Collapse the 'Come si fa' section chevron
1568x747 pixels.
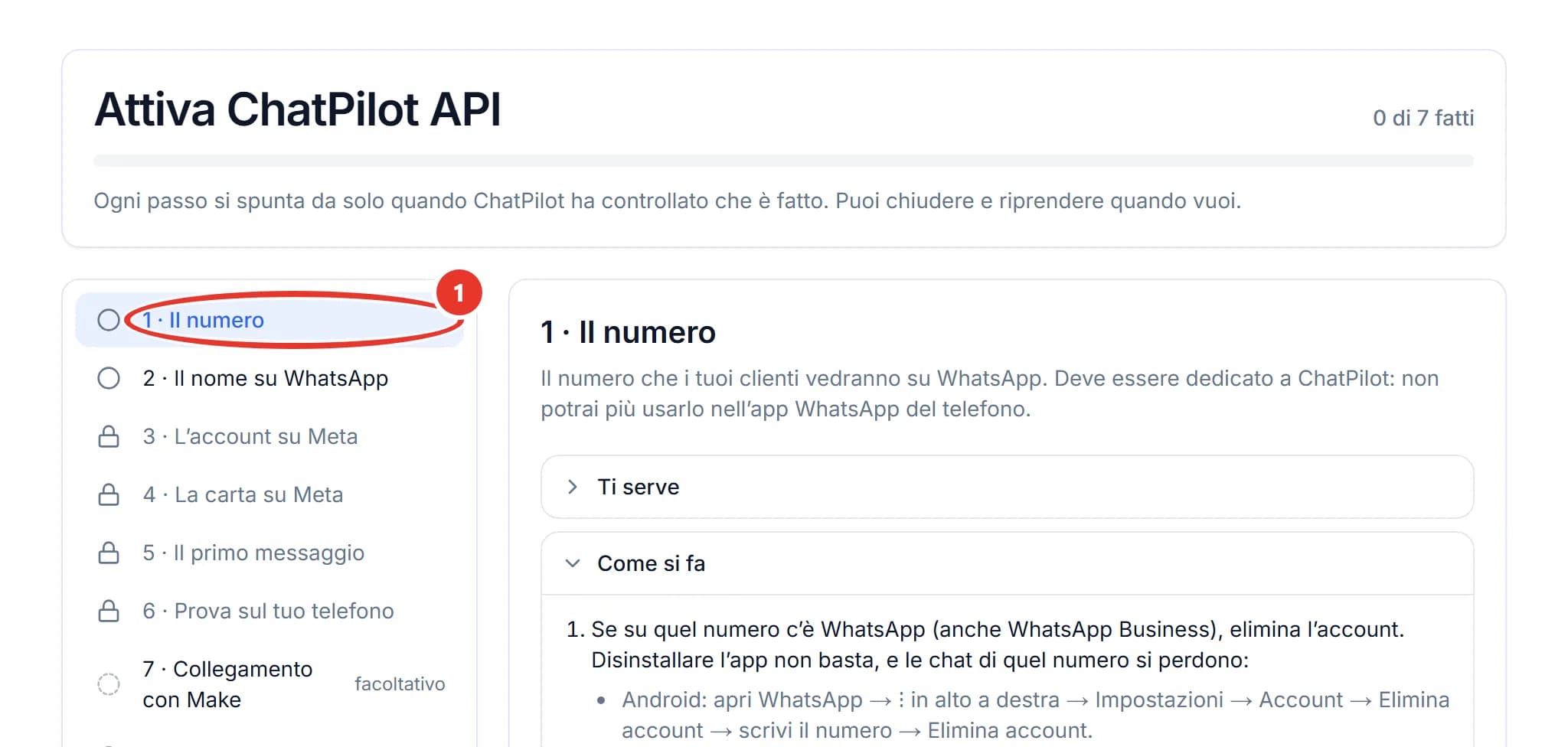[572, 563]
